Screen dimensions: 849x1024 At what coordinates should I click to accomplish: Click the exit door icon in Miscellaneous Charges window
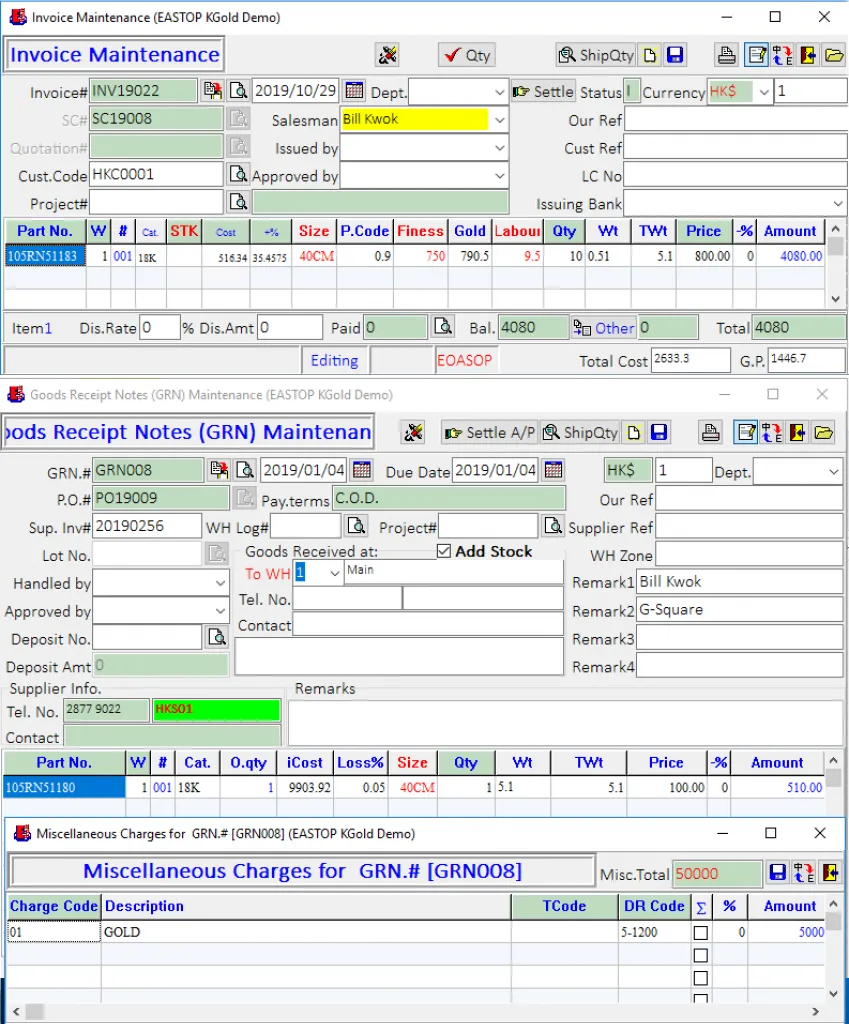829,873
